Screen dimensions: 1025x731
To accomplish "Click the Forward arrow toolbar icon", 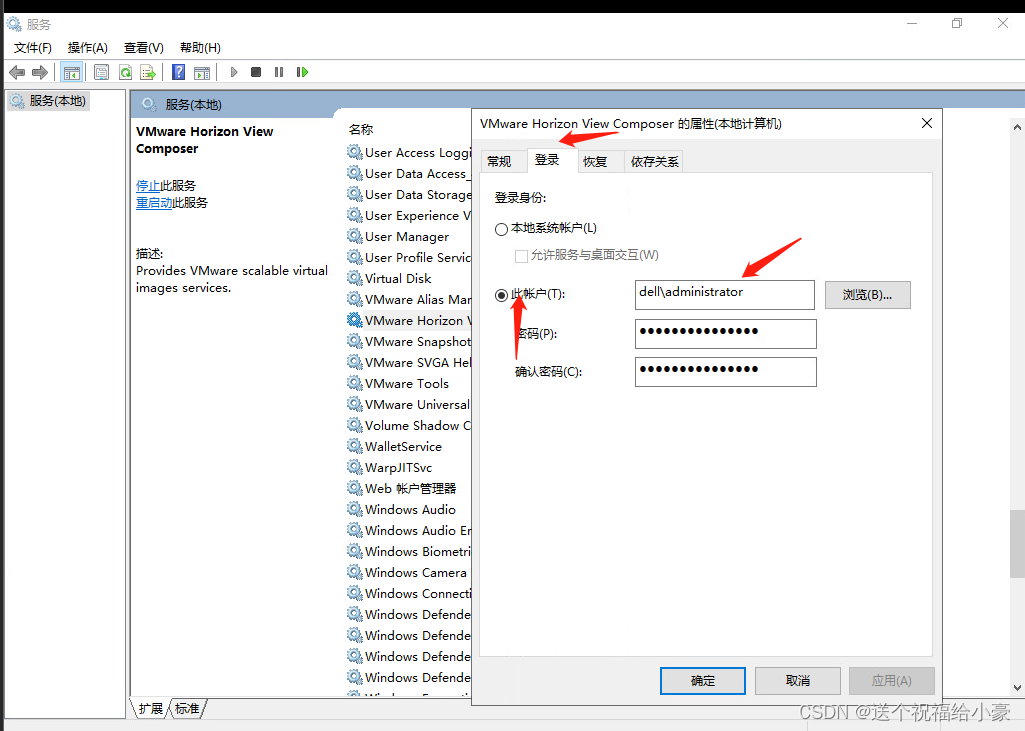I will 40,72.
